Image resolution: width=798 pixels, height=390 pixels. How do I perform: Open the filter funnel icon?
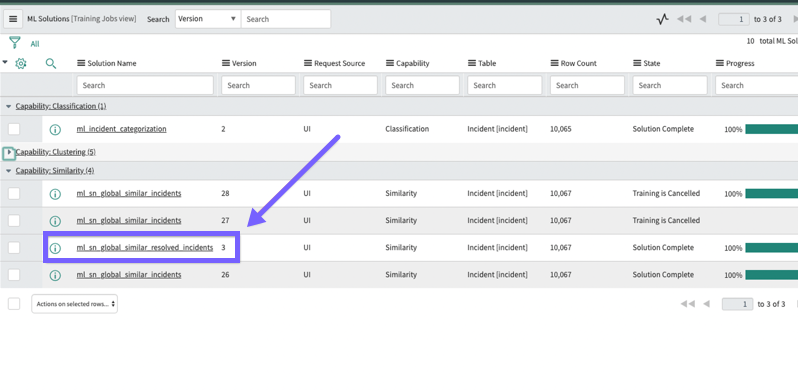15,43
